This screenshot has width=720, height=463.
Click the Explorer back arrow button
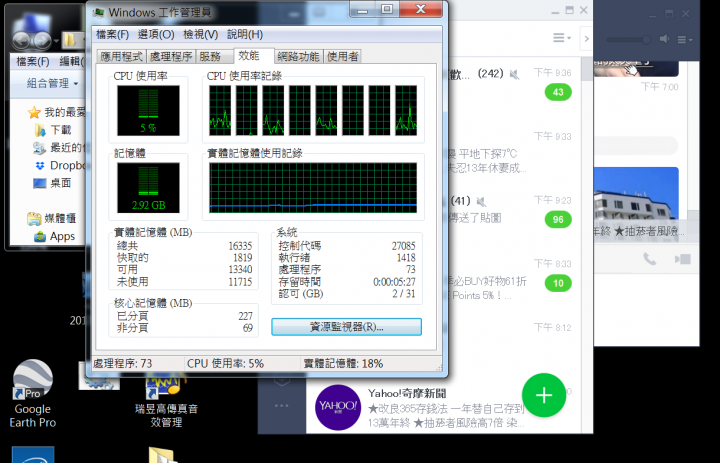(x=22, y=41)
